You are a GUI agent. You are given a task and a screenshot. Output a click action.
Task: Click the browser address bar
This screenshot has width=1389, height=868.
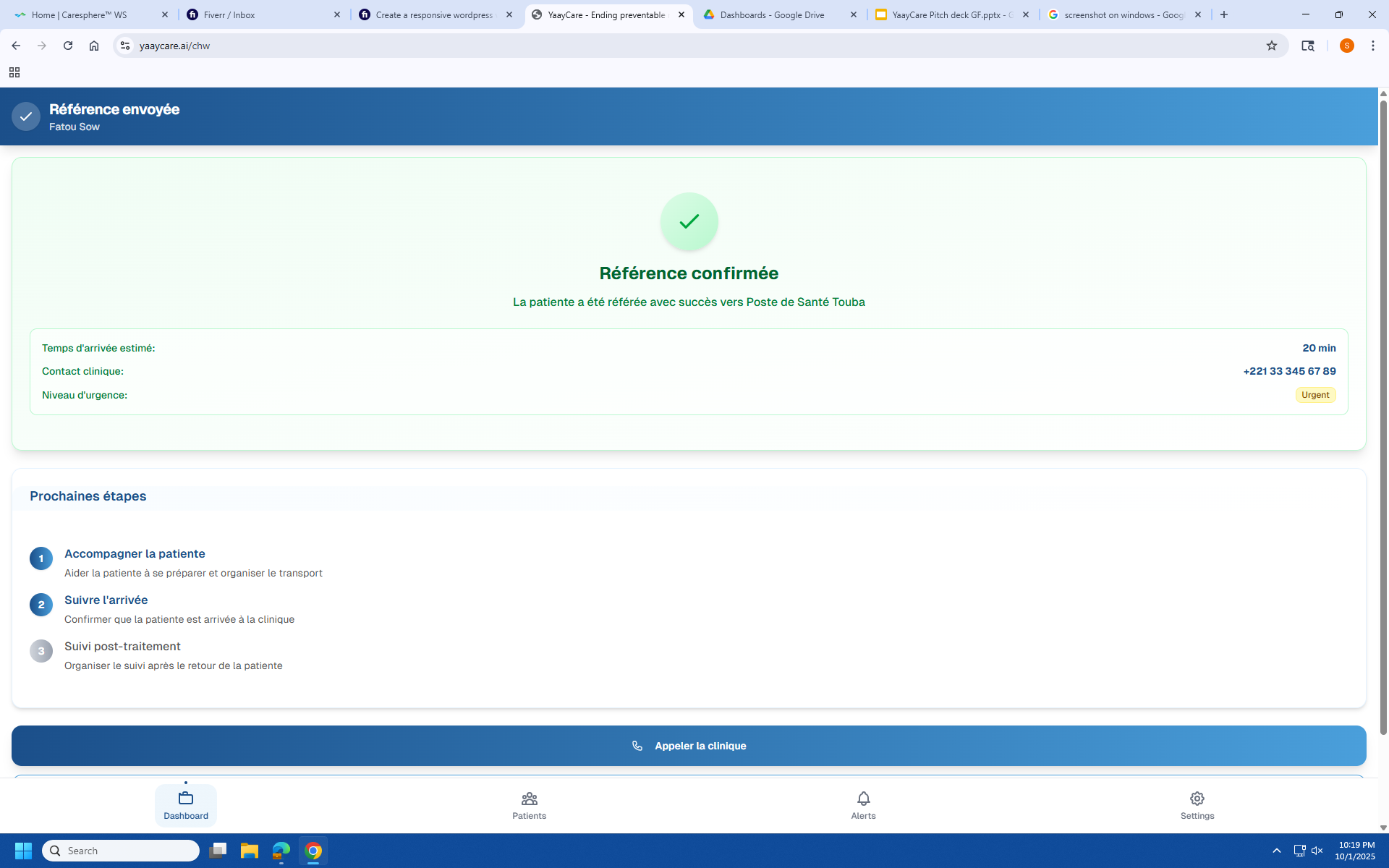[x=434, y=45]
